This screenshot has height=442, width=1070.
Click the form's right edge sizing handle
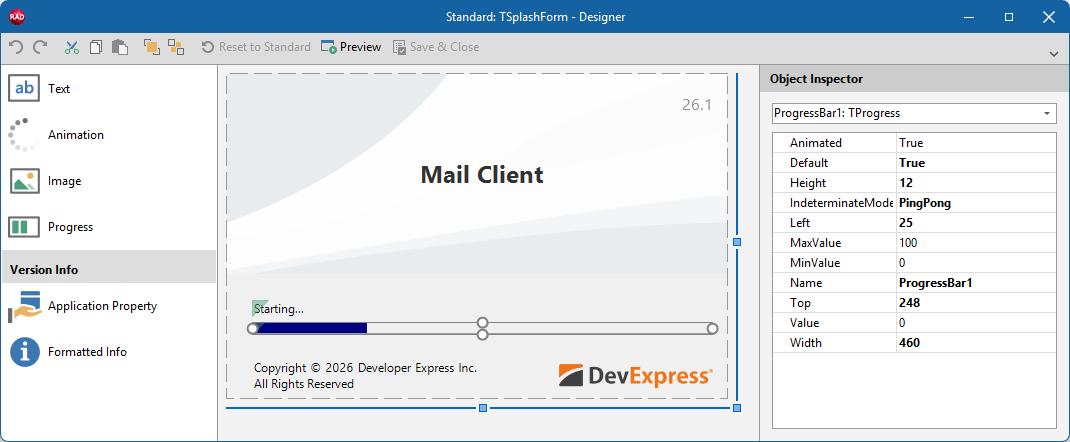point(736,241)
